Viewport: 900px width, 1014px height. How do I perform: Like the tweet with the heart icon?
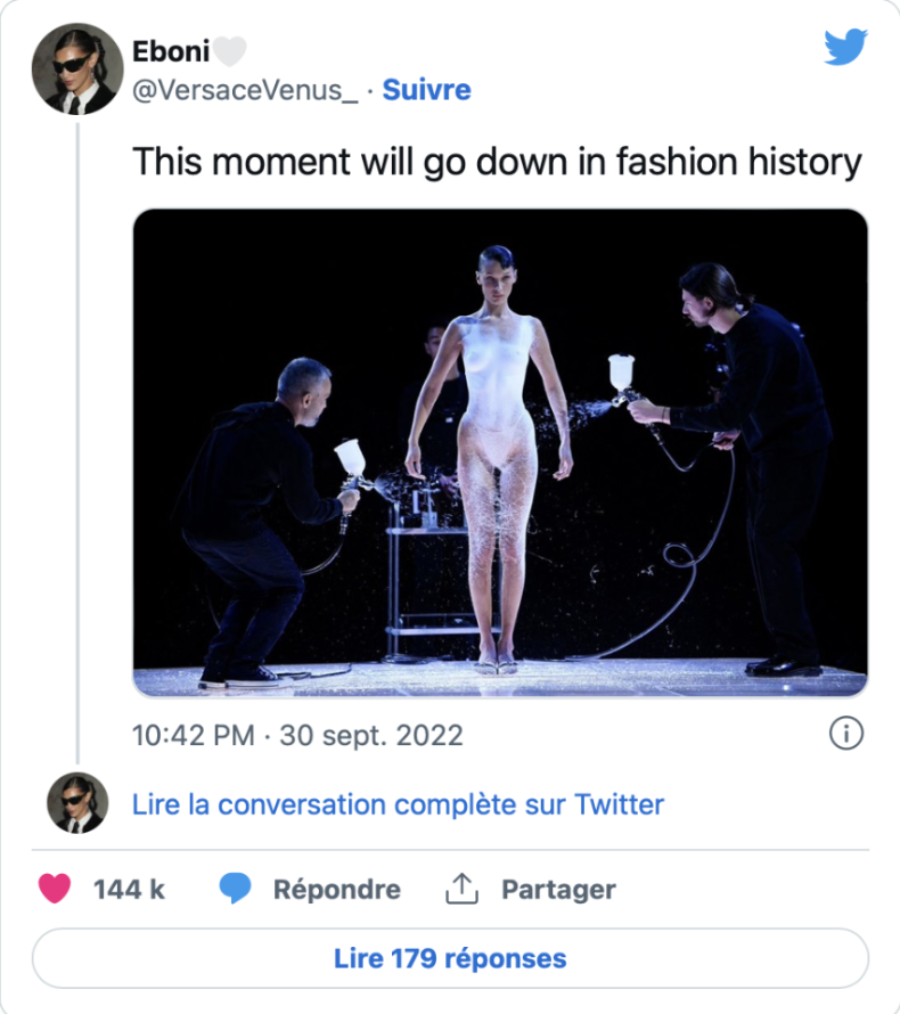coord(54,888)
